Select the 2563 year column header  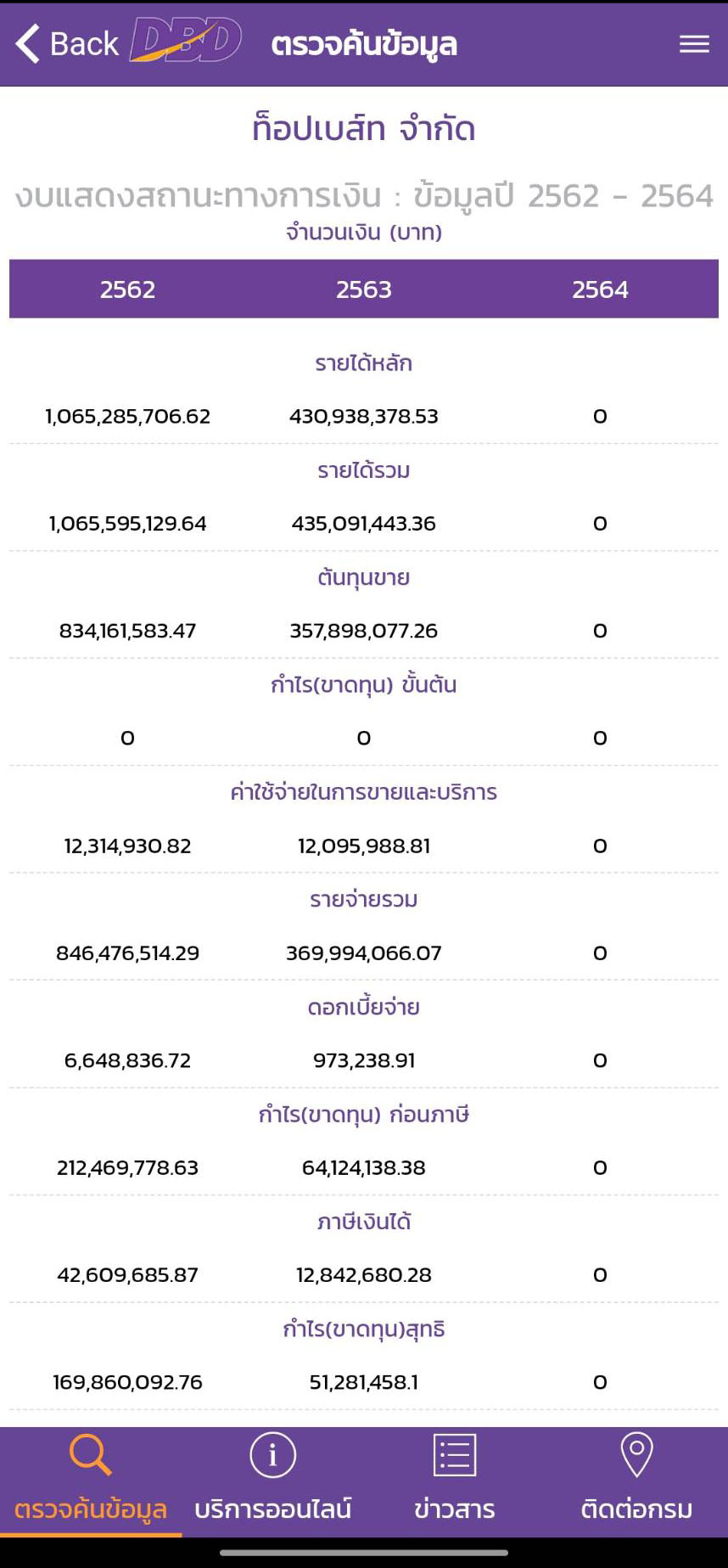pyautogui.click(x=364, y=289)
